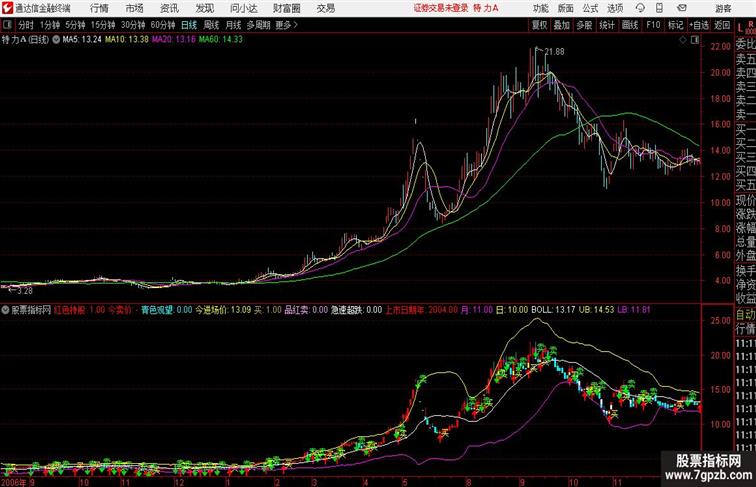Viewport: 756px width, 487px height.
Task: Add stock via +自选 button
Action: [x=699, y=25]
